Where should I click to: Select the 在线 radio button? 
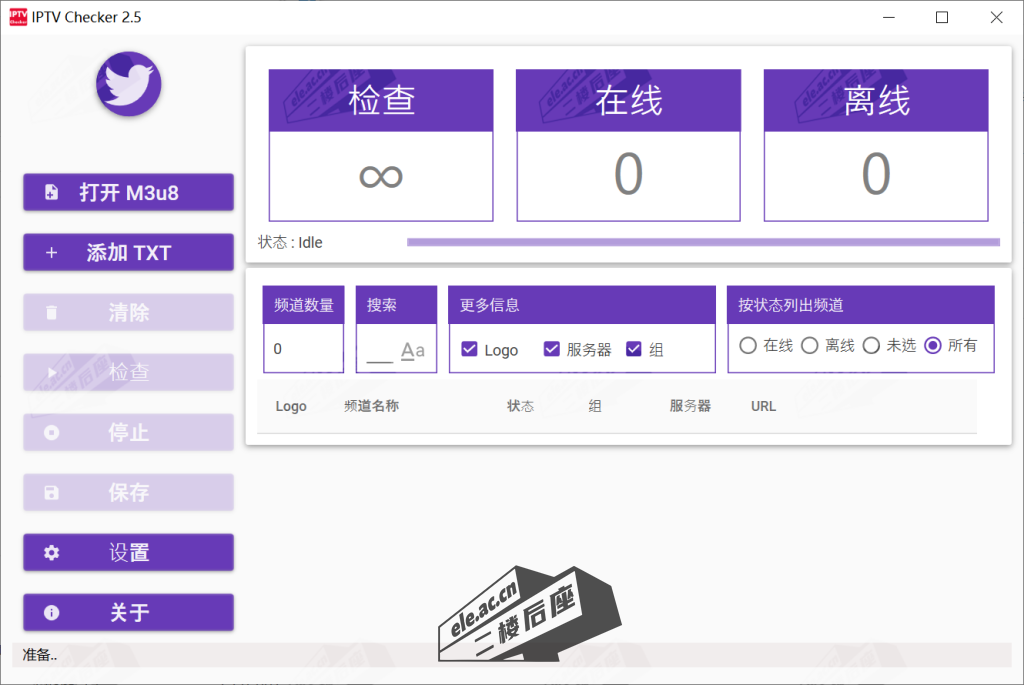(748, 345)
